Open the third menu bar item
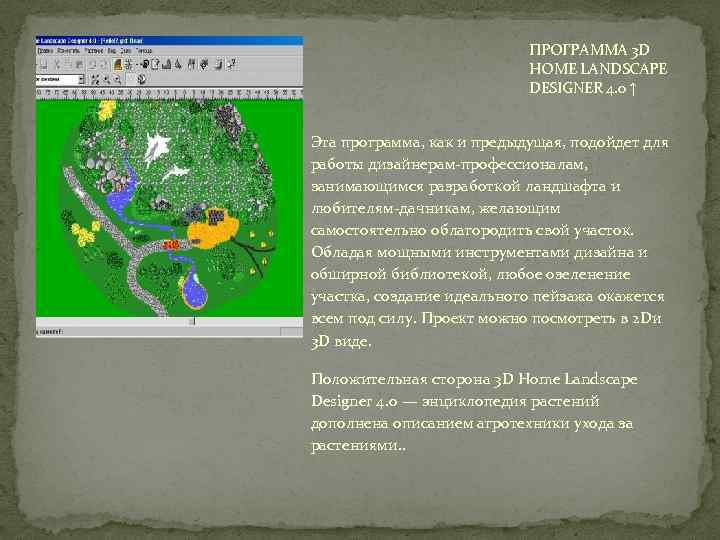 tap(94, 51)
